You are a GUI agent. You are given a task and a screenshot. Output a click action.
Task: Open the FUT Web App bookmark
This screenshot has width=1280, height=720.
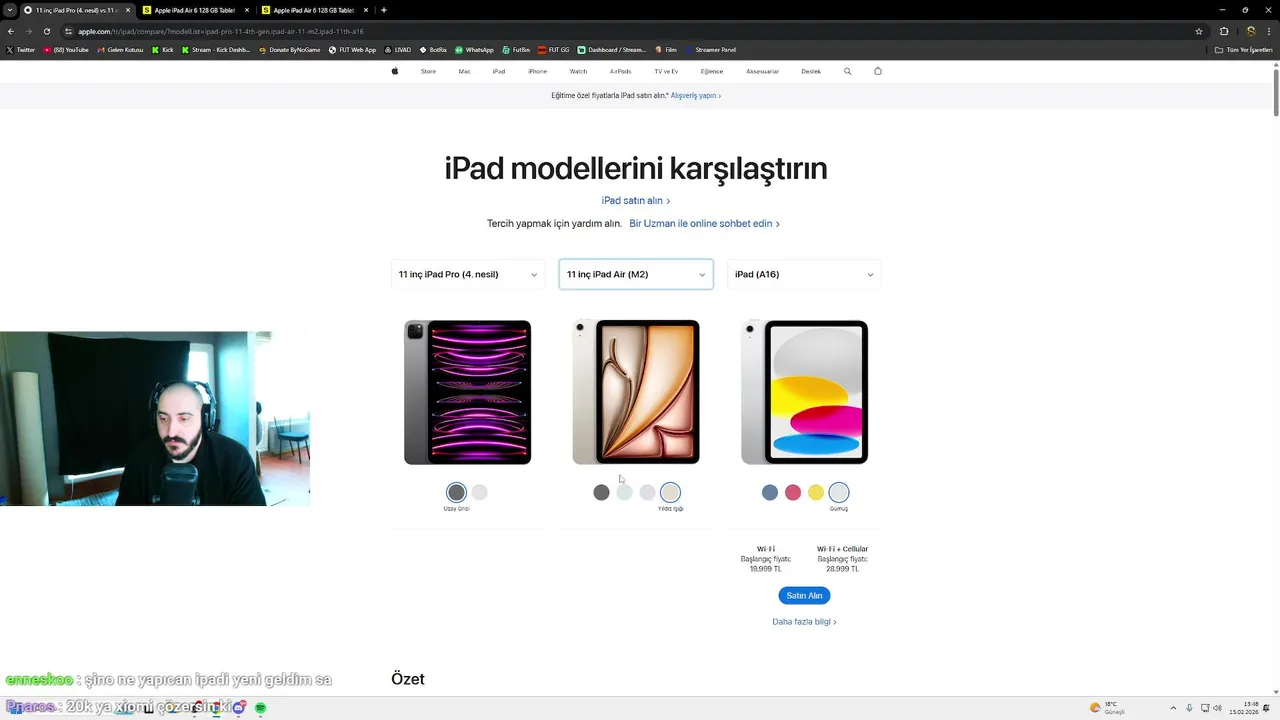pyautogui.click(x=352, y=49)
